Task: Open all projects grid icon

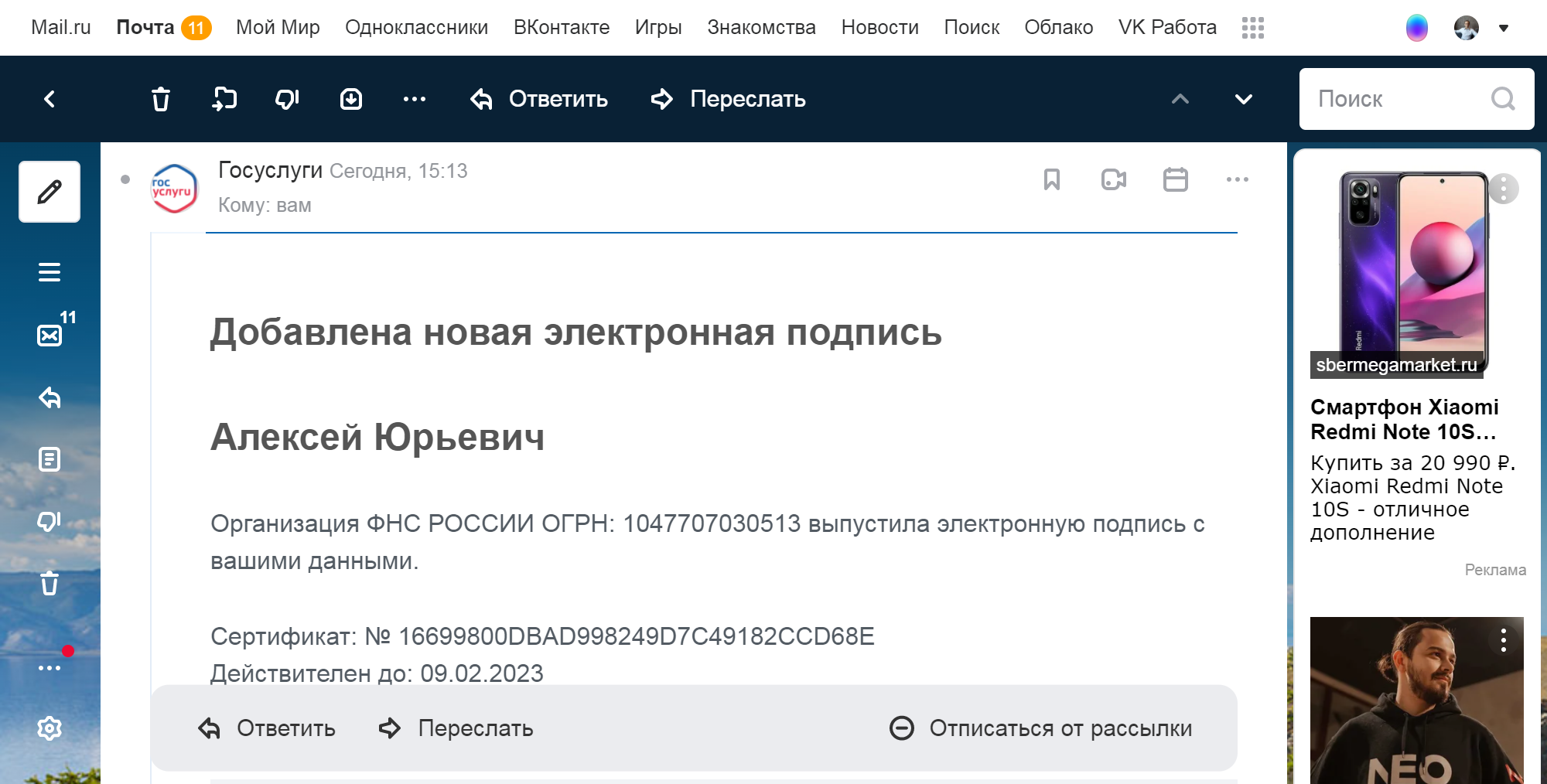Action: tap(1253, 28)
